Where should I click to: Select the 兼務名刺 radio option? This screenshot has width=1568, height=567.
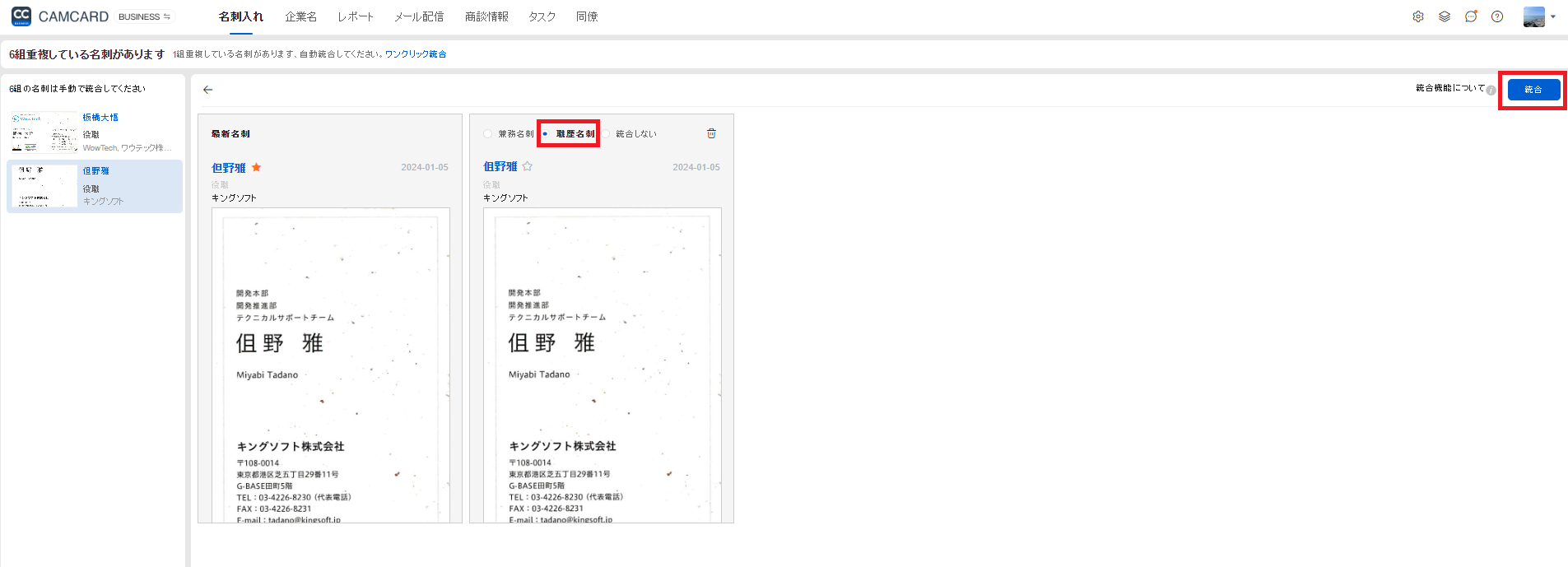tap(488, 133)
